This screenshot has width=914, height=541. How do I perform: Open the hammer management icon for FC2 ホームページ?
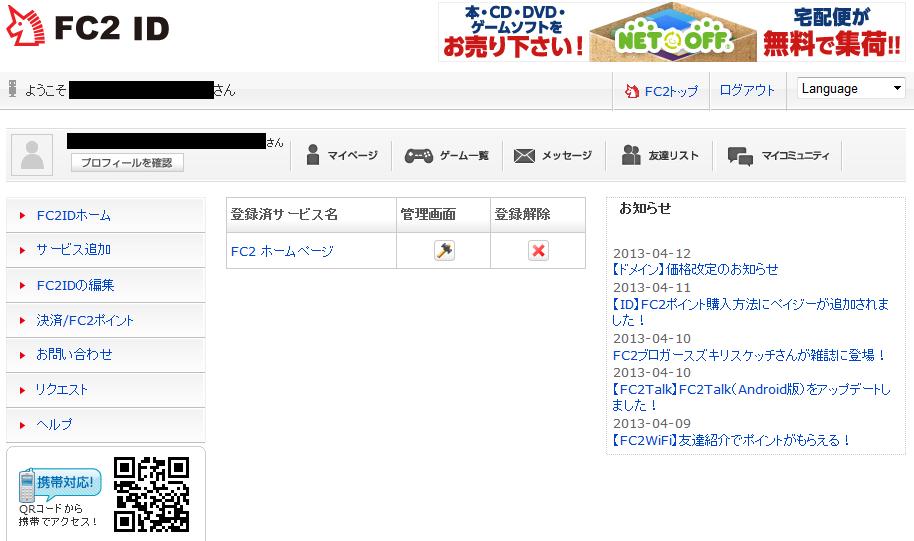point(444,251)
